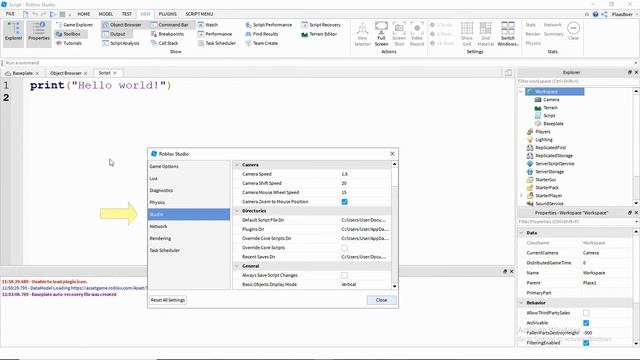Switch to the HOME ribbon tab
Screen dimensions: 640x360
[x=84, y=14]
